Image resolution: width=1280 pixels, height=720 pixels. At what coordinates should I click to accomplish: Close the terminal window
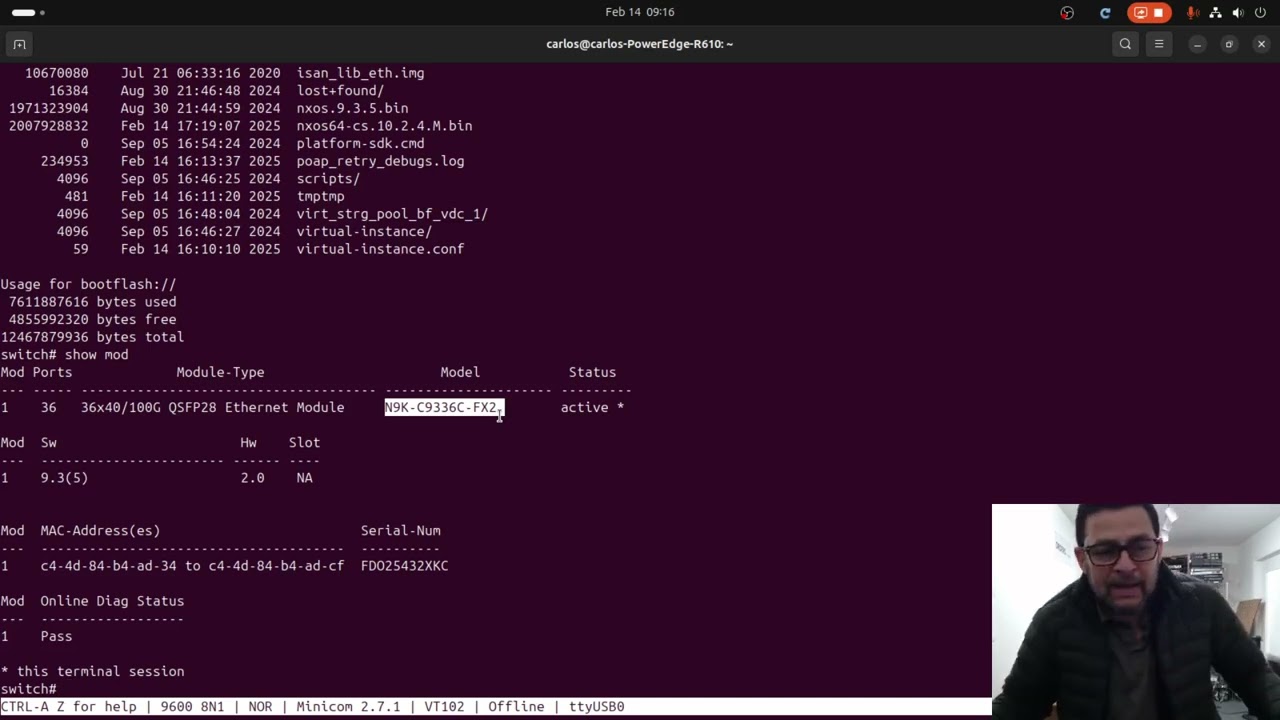[x=1261, y=44]
